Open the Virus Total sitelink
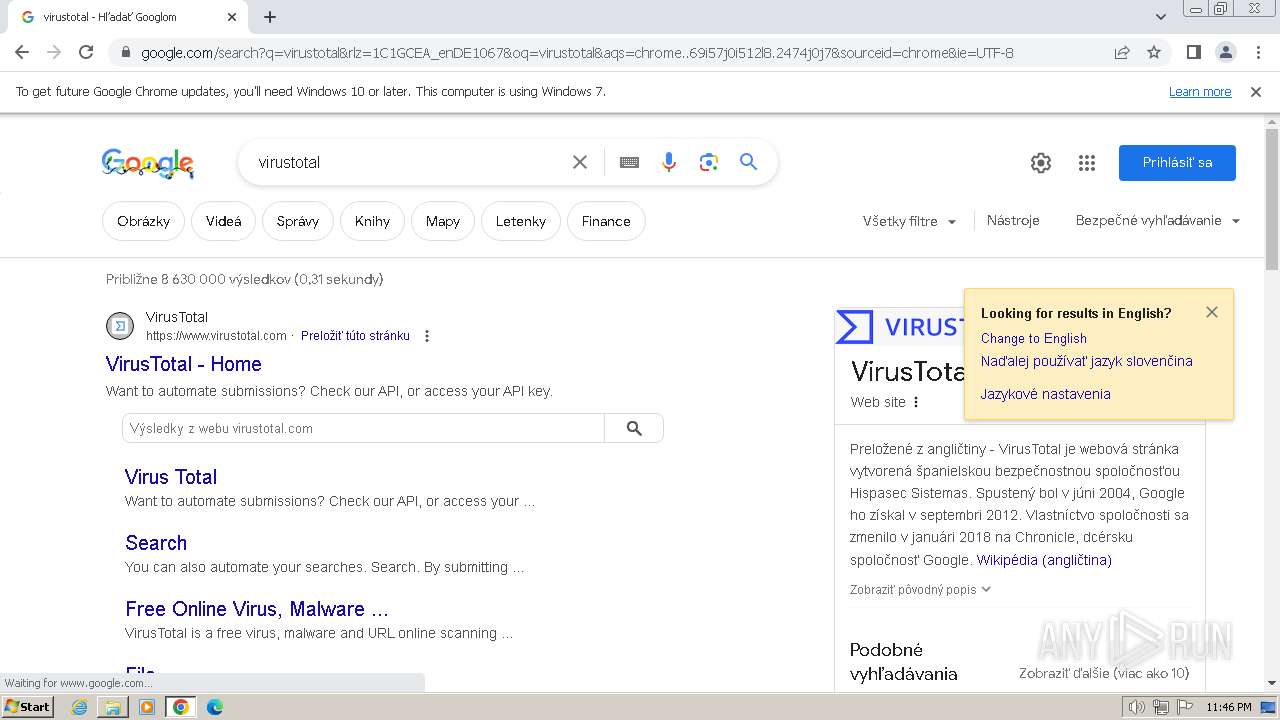 [x=171, y=477]
